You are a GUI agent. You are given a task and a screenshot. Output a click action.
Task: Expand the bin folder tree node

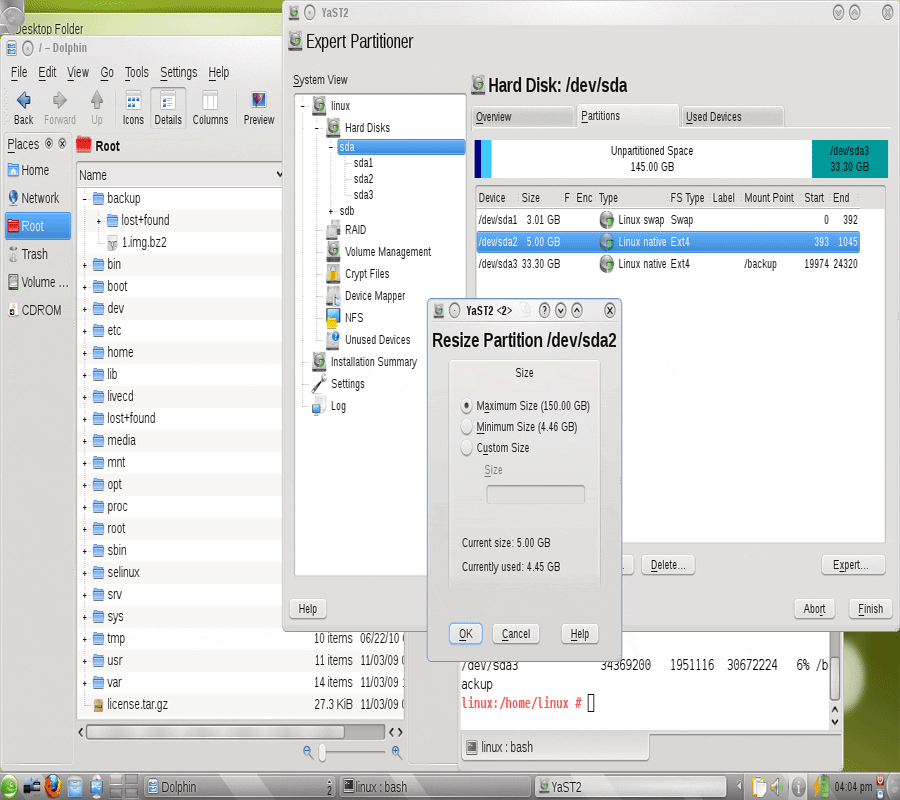point(84,265)
